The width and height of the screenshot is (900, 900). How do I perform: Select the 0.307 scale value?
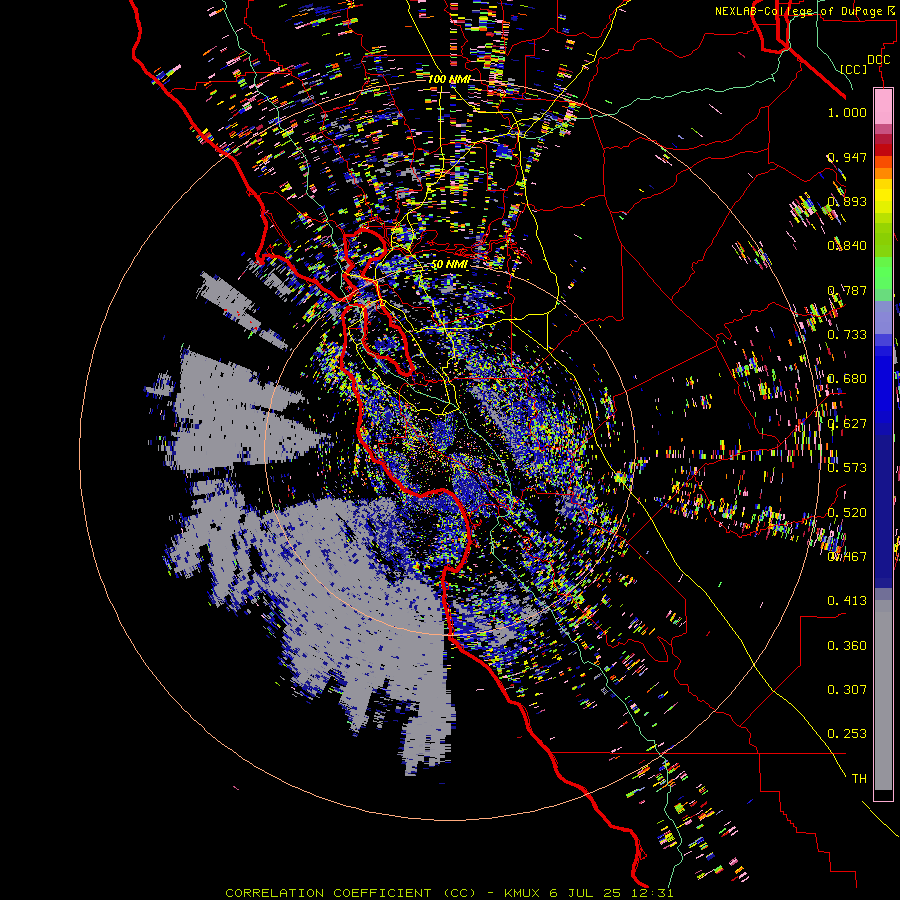tap(847, 690)
